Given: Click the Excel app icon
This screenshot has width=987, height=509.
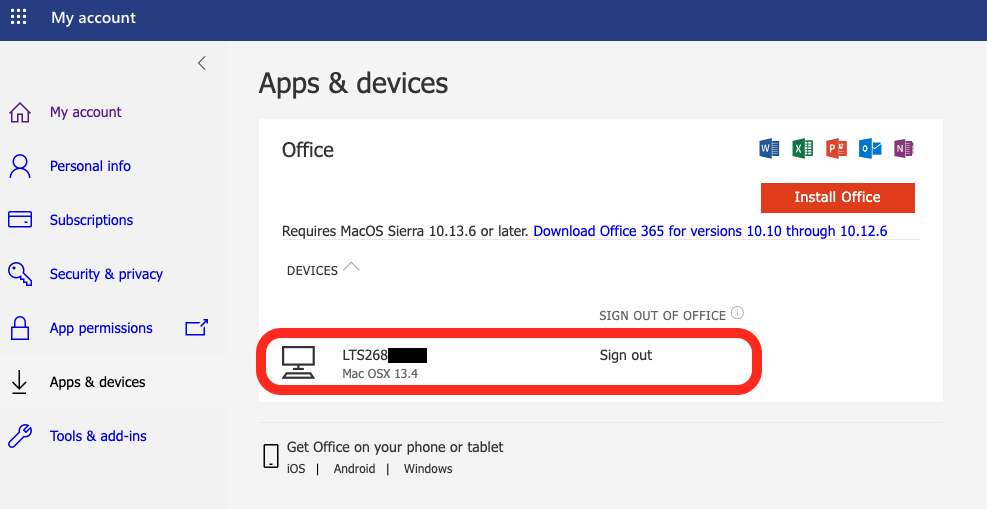Looking at the screenshot, I should 802,148.
